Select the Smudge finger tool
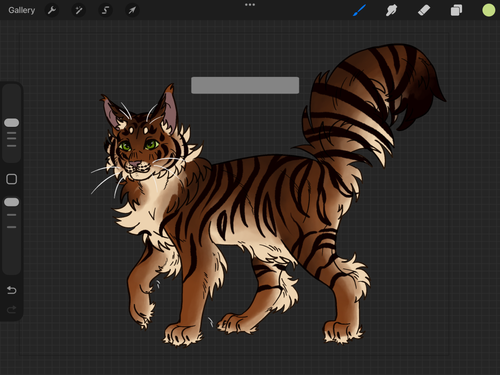500x375 pixels. (x=391, y=10)
